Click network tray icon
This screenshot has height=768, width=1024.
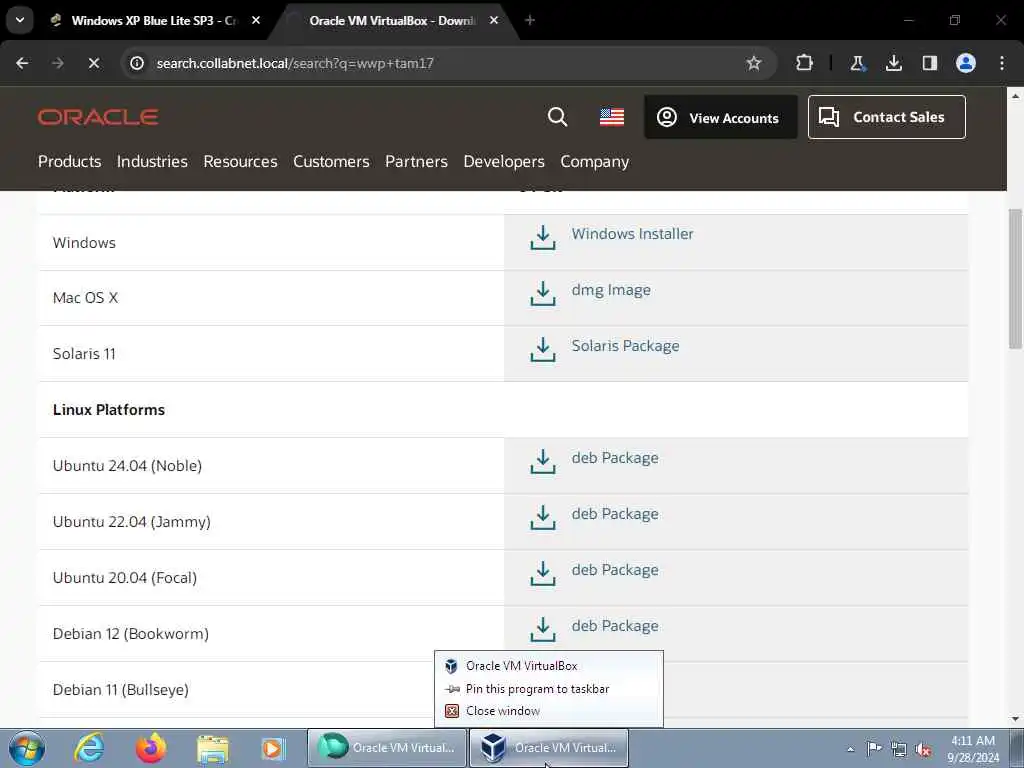(x=899, y=749)
